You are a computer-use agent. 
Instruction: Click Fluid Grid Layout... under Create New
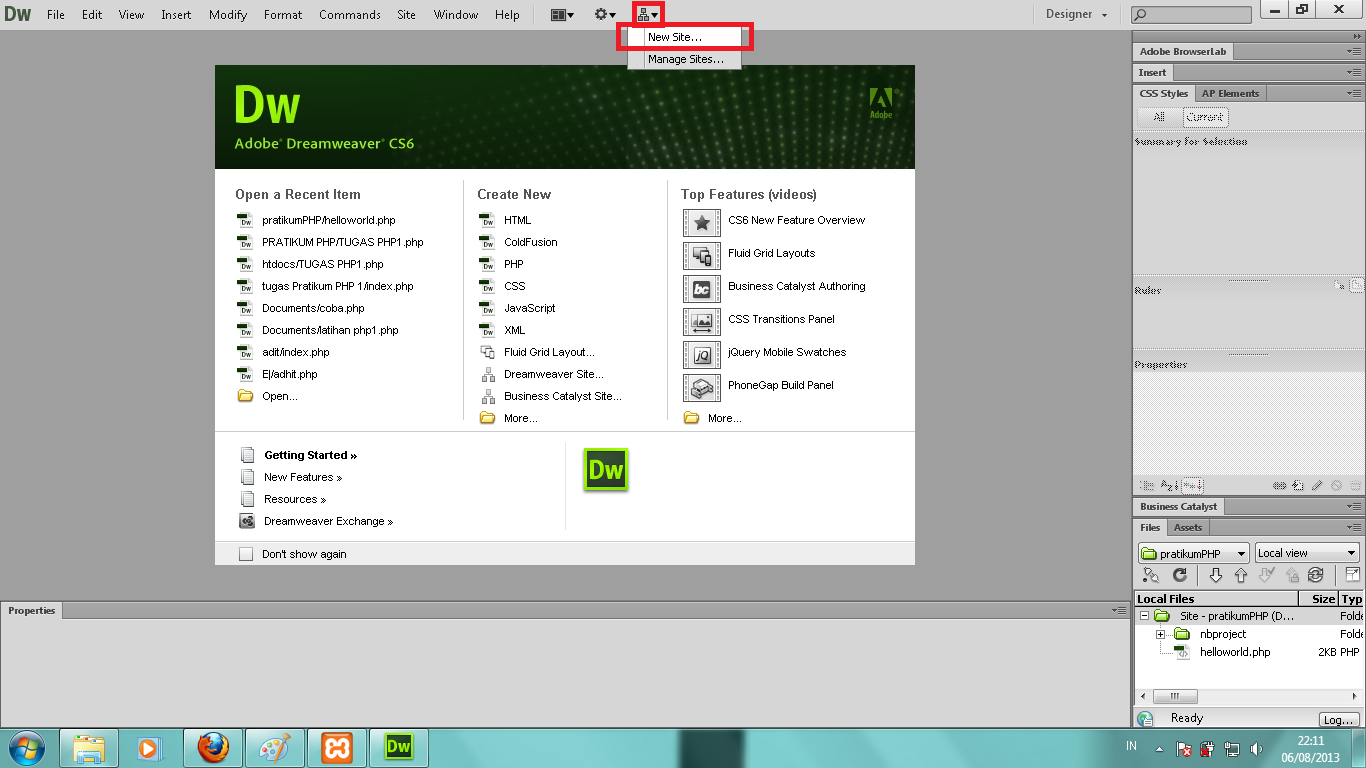[549, 352]
